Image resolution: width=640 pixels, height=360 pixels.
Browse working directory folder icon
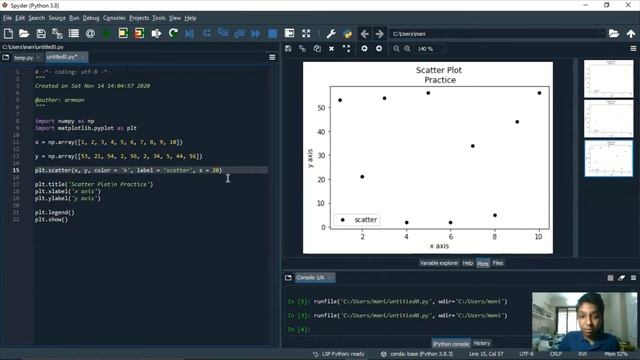[614, 33]
